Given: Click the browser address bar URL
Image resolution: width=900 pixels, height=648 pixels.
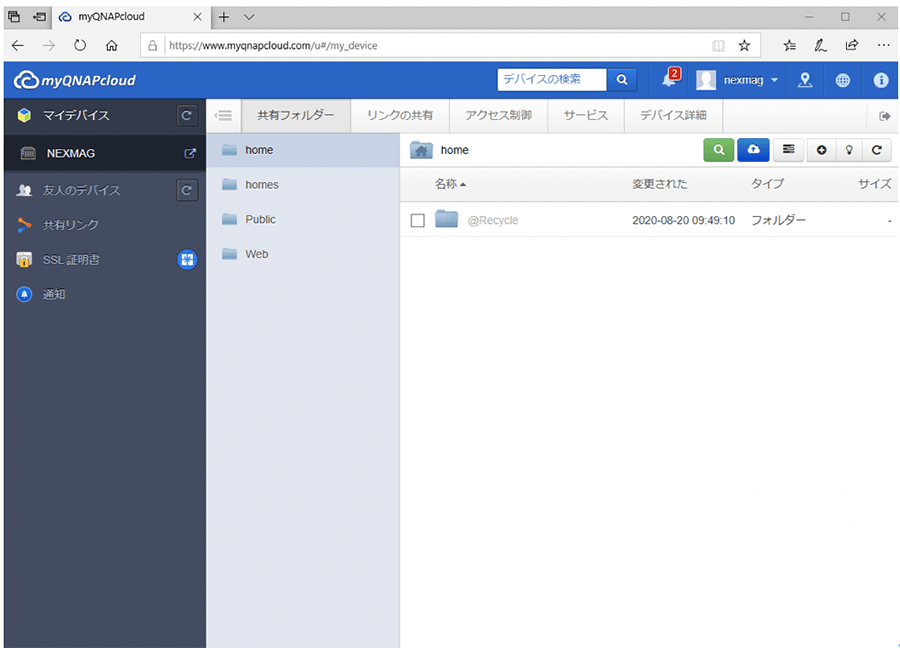Looking at the screenshot, I should tap(273, 46).
